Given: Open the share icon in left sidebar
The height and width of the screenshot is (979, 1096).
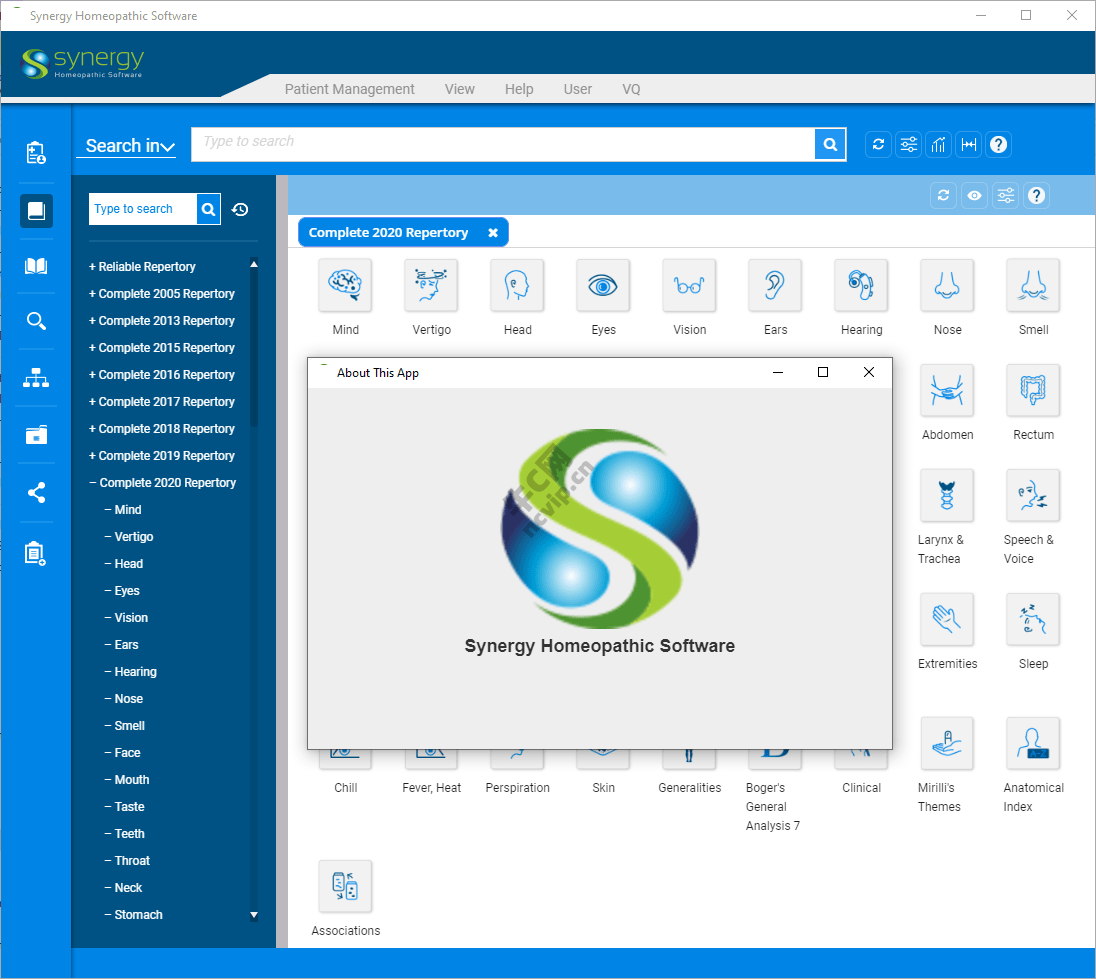Looking at the screenshot, I should tap(36, 493).
